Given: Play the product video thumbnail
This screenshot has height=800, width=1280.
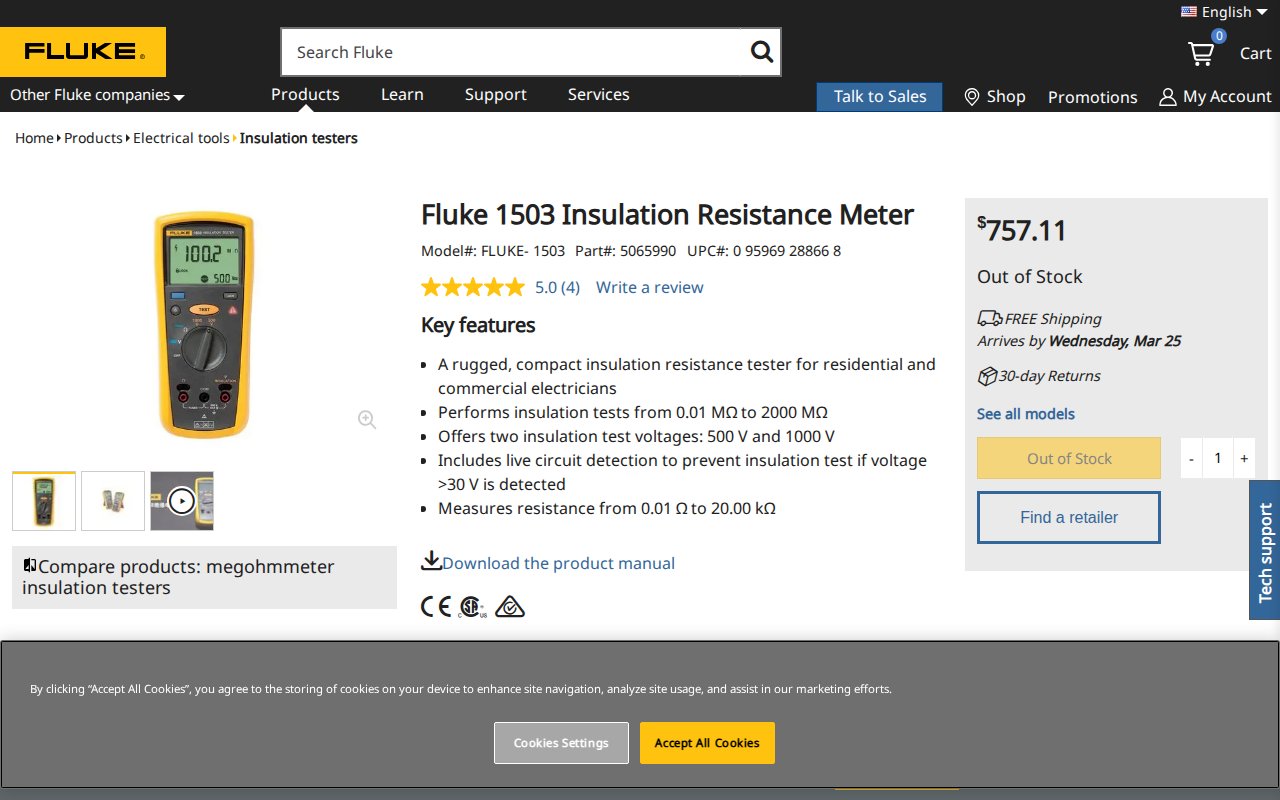Looking at the screenshot, I should [x=182, y=501].
